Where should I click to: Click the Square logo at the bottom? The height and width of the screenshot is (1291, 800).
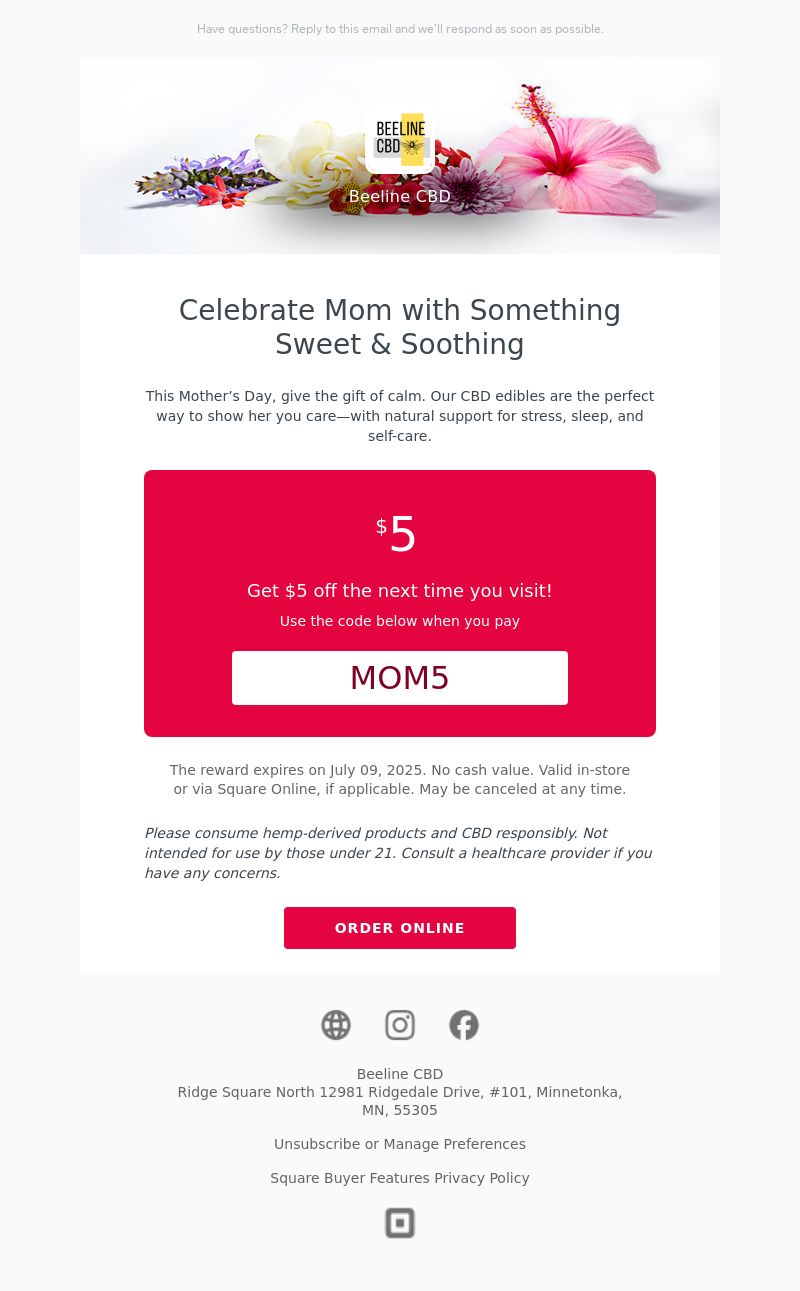(400, 1223)
